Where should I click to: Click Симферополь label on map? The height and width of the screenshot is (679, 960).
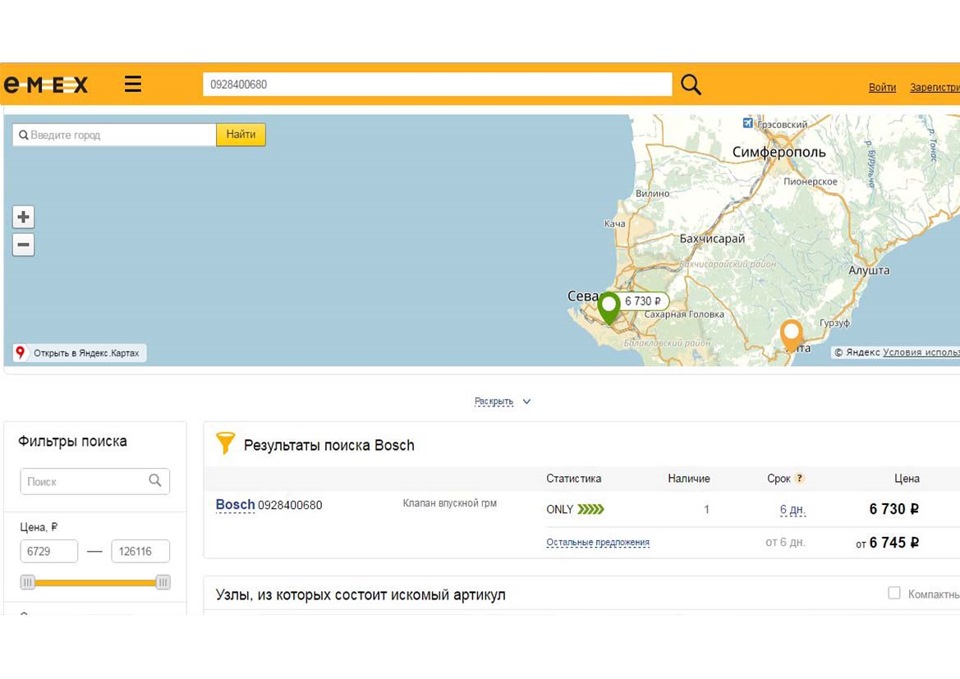pos(779,152)
